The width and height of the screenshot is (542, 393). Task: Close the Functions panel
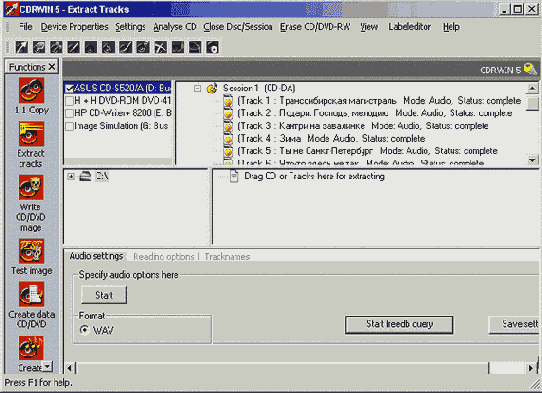pyautogui.click(x=52, y=67)
